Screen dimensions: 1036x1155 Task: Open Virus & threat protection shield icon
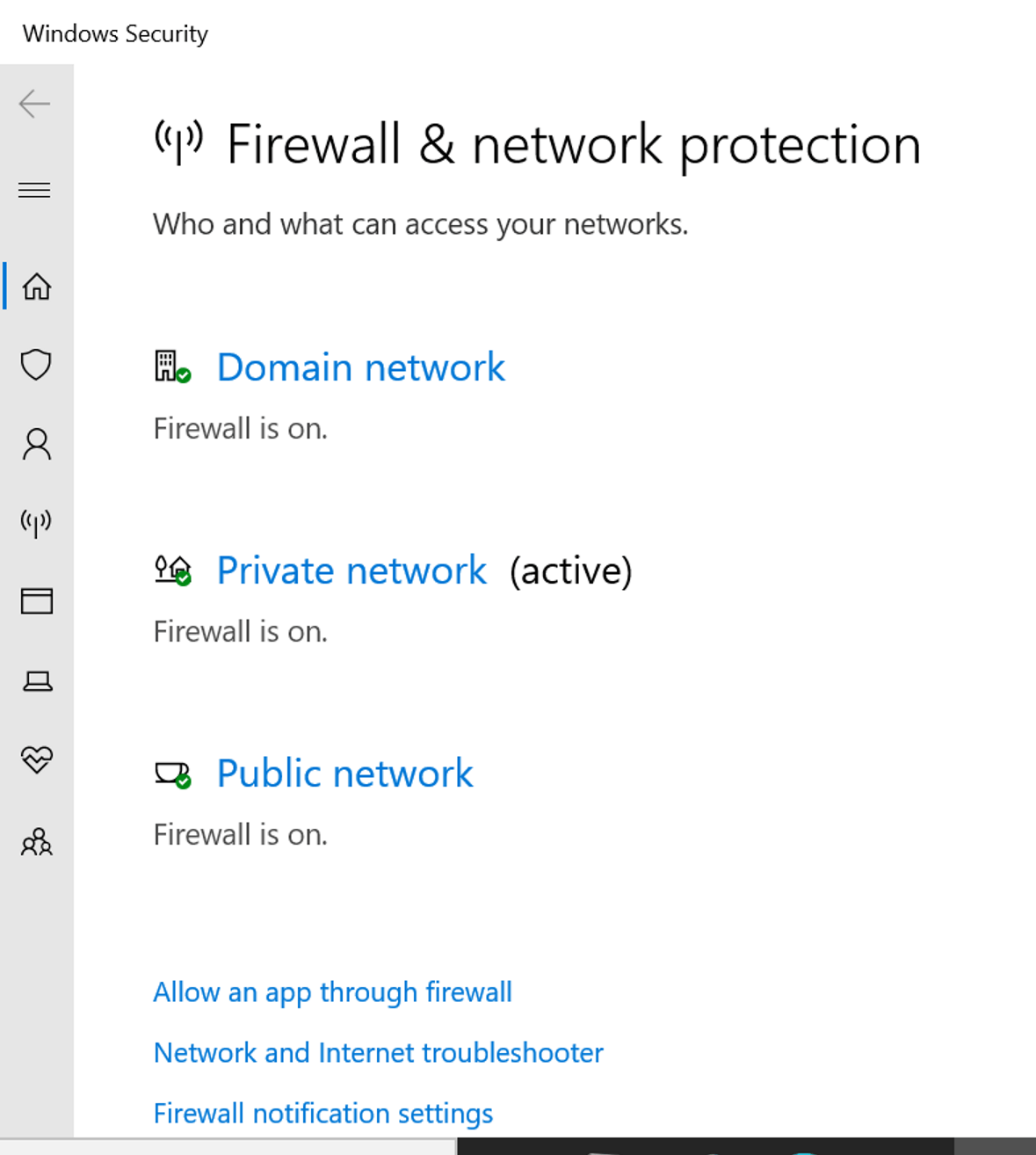36,365
